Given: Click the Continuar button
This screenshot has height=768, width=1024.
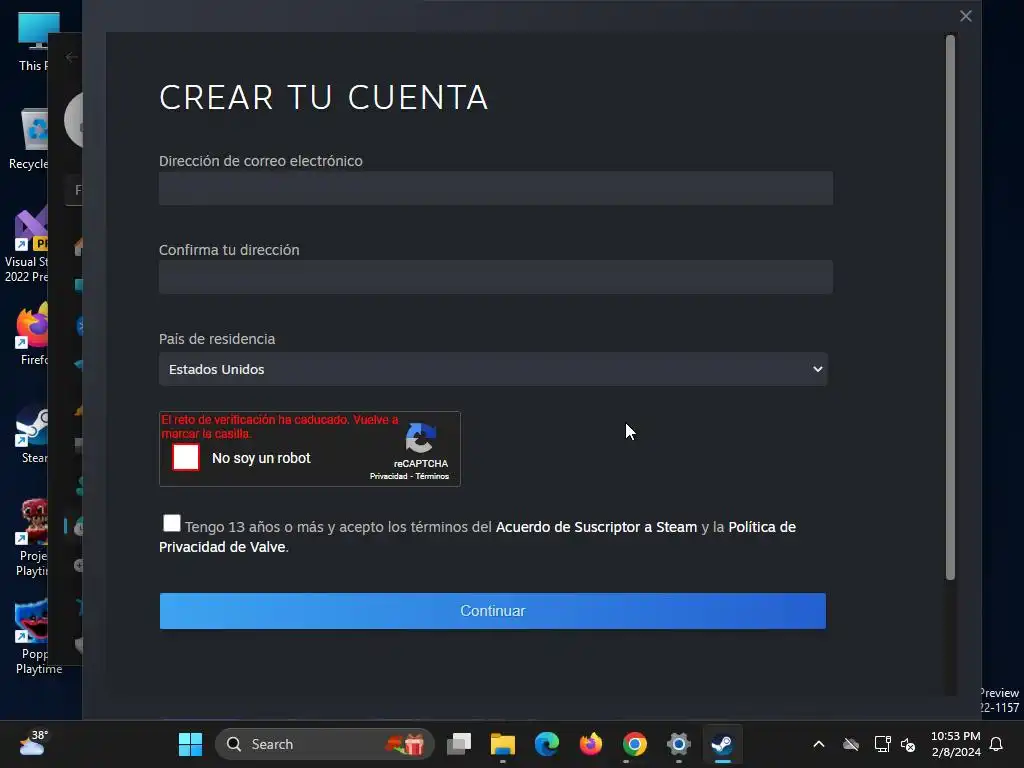Looking at the screenshot, I should tap(492, 611).
